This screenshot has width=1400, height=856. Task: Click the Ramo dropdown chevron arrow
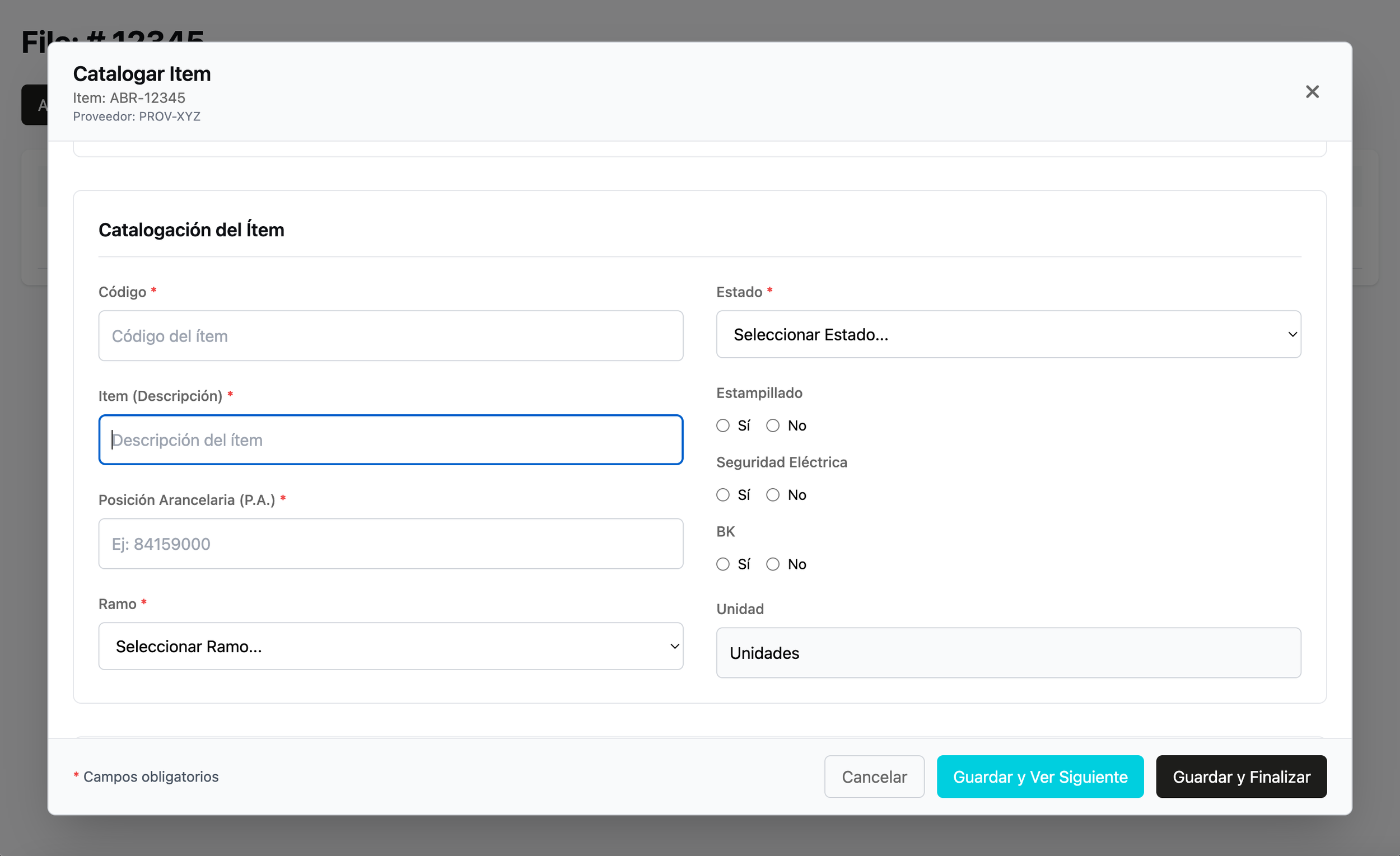pos(674,647)
